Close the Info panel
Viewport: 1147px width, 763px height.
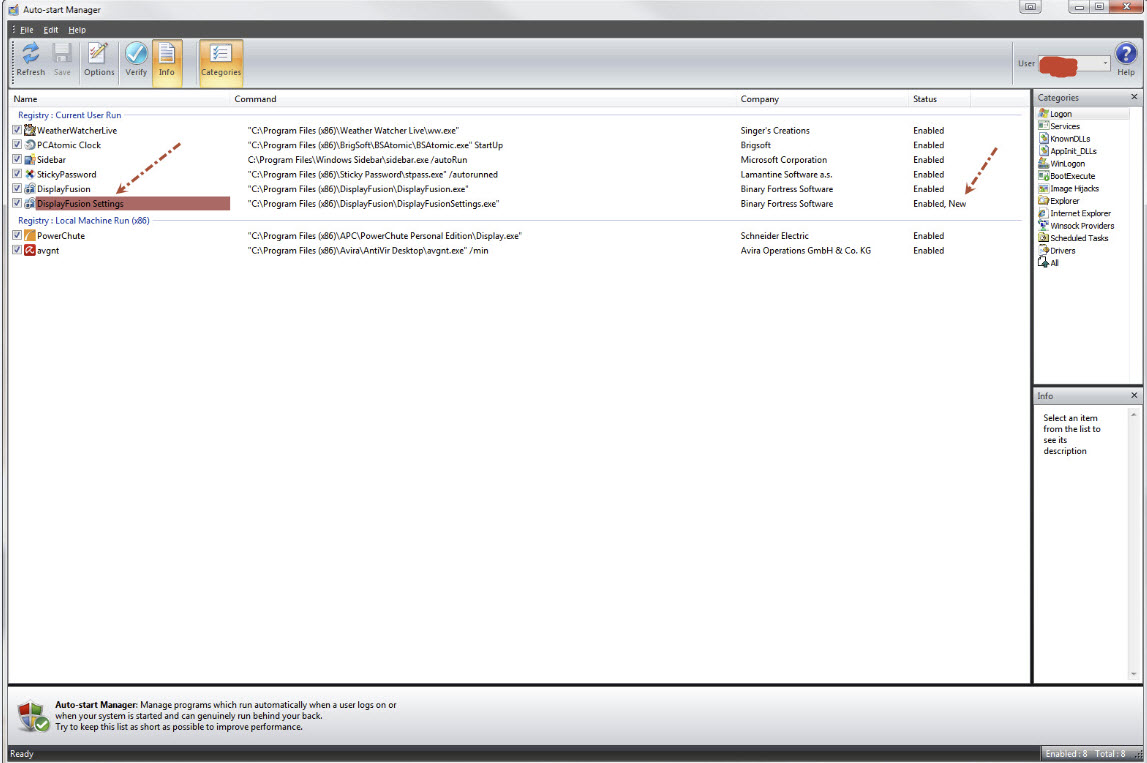pos(1134,396)
